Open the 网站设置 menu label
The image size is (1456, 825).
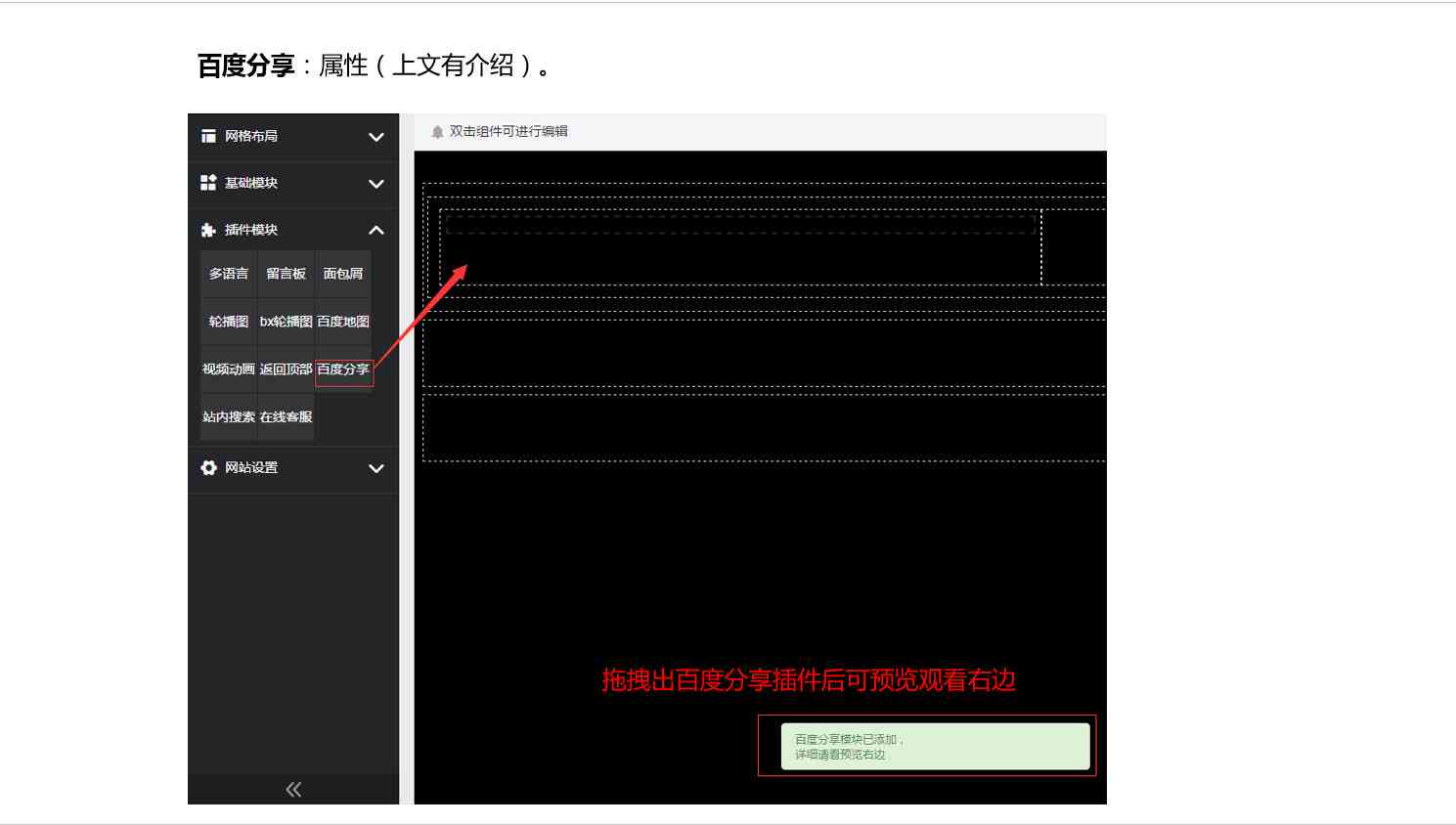point(251,468)
